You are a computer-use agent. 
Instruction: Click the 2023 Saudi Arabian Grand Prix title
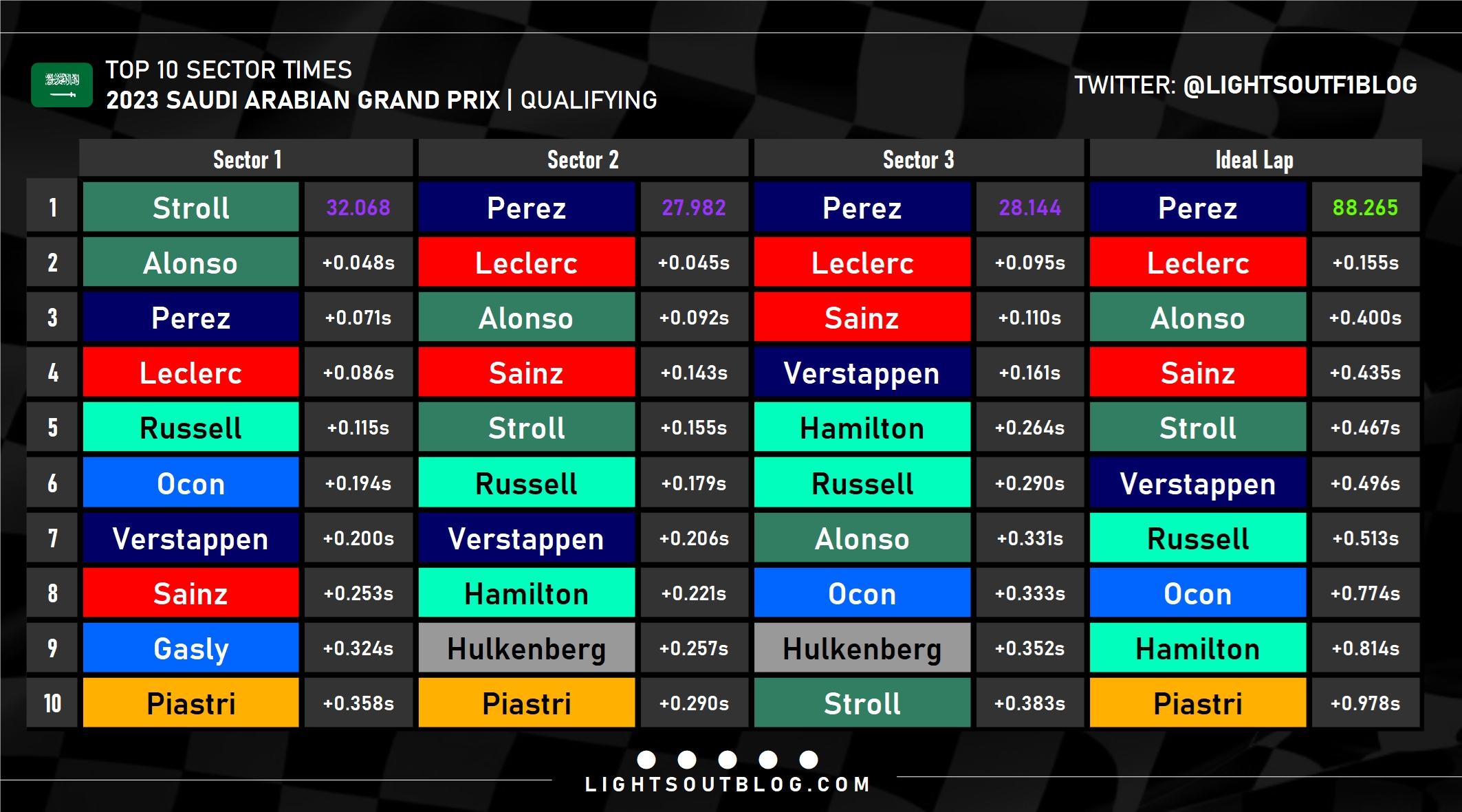click(x=303, y=100)
